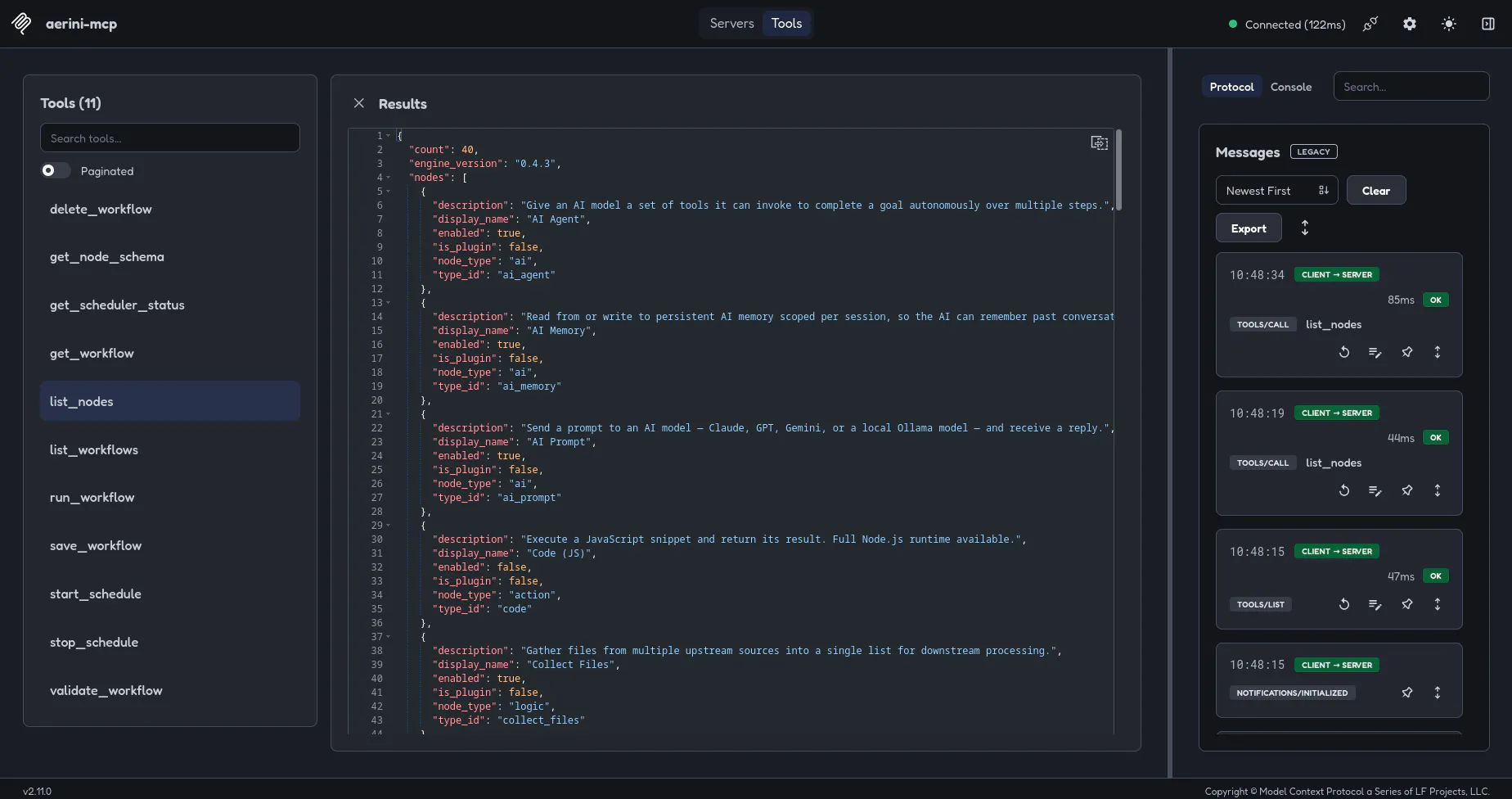Select the Tools tab
This screenshot has width=1512, height=799.
pyautogui.click(x=786, y=23)
